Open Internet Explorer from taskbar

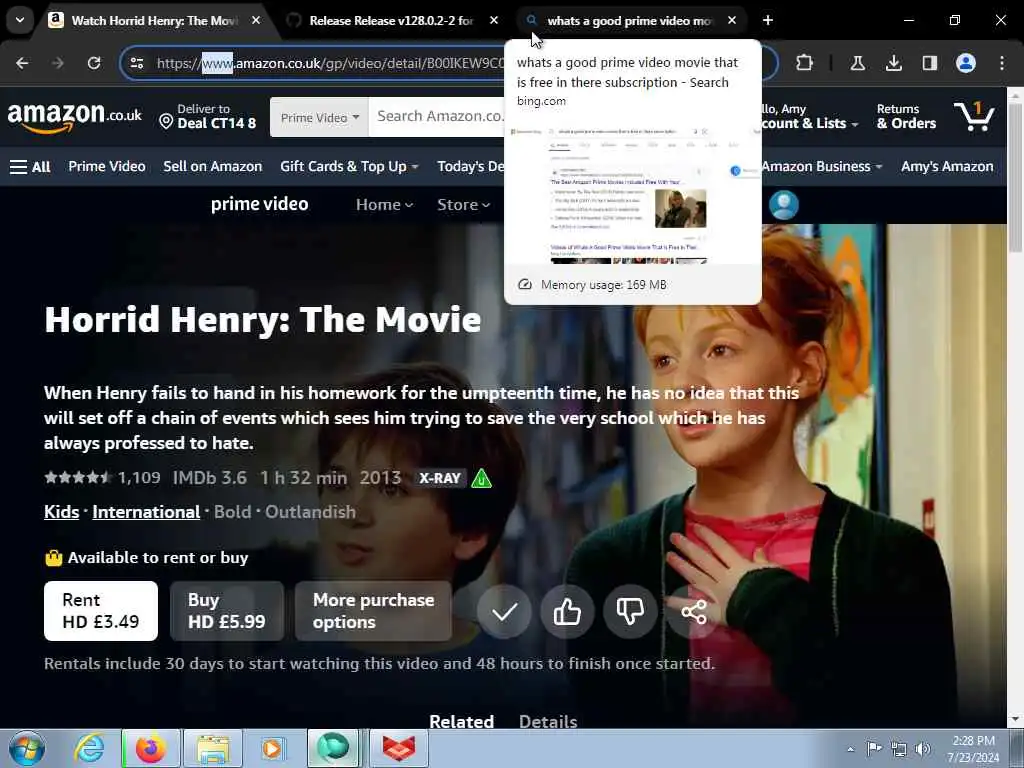[x=89, y=748]
